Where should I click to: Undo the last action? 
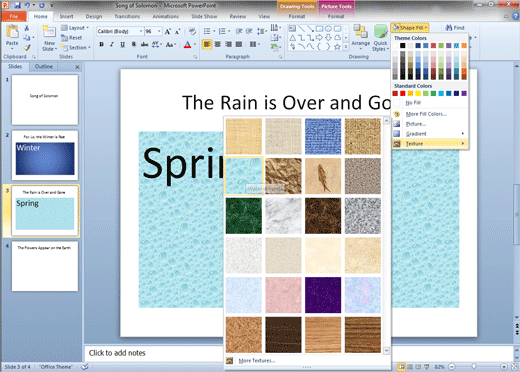[27, 5]
